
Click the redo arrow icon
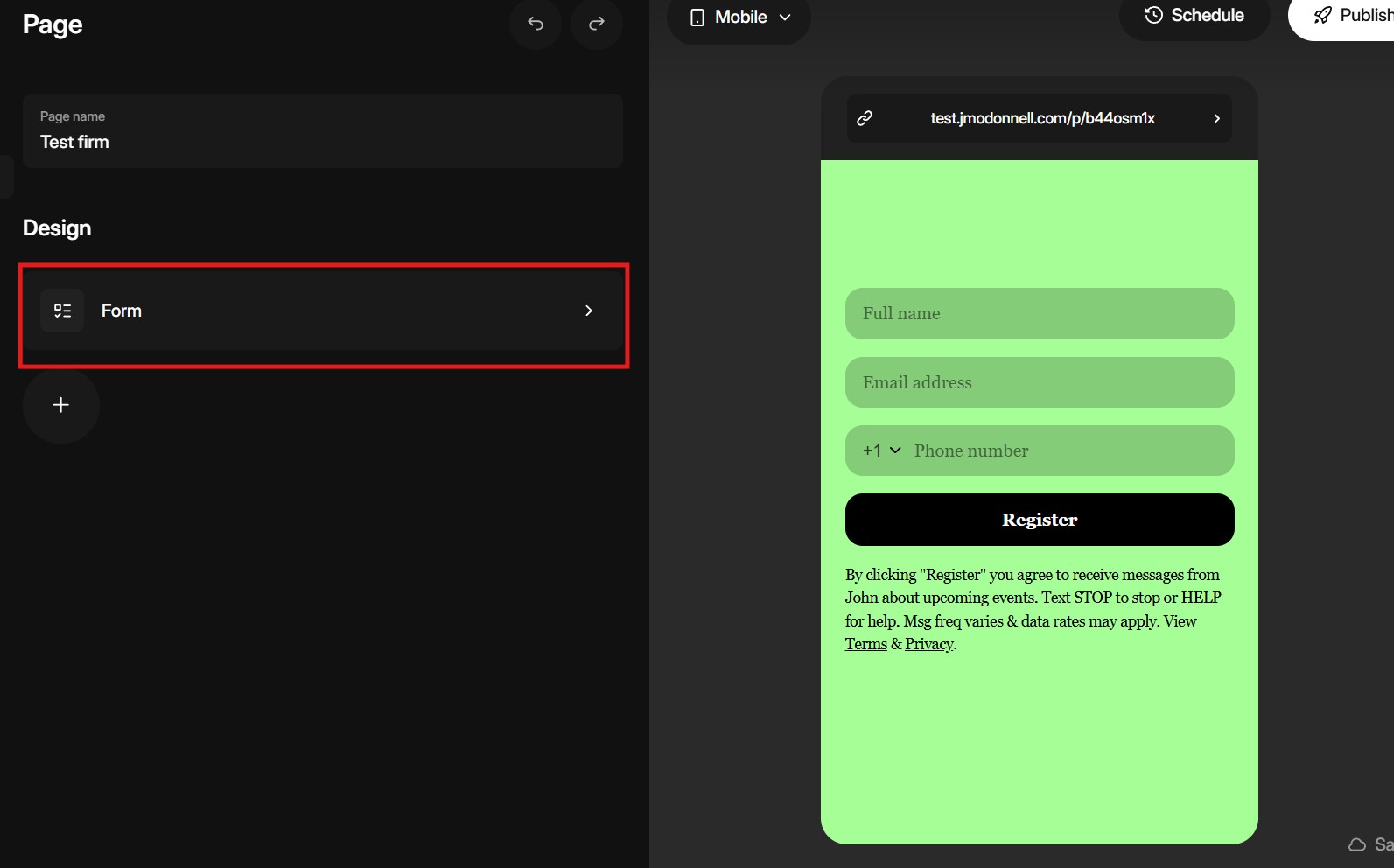coord(597,24)
